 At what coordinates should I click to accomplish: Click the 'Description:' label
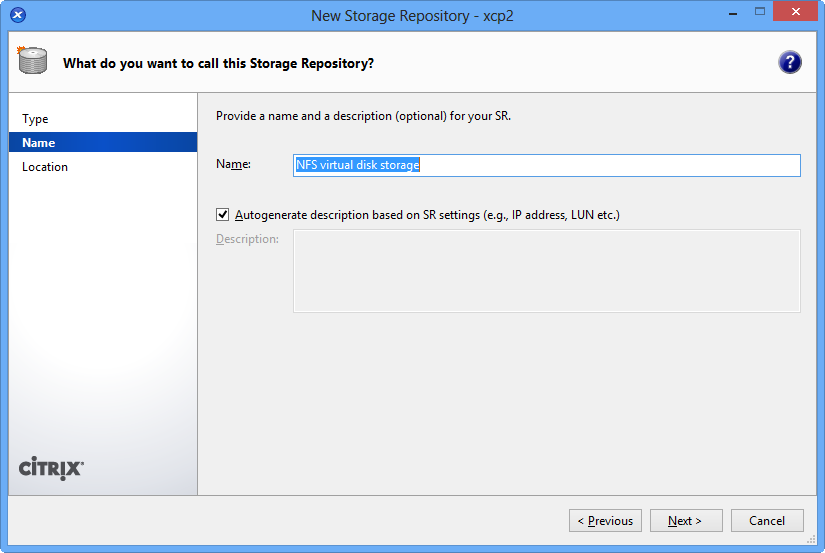click(247, 239)
